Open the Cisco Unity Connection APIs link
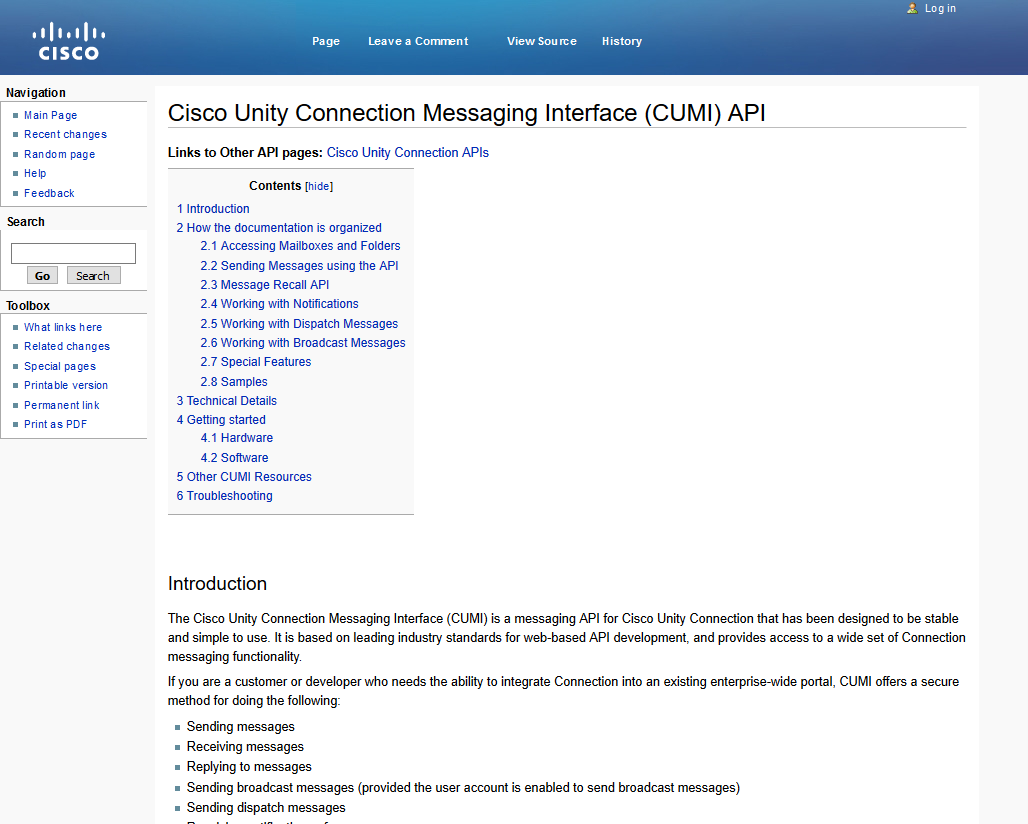 coord(408,153)
